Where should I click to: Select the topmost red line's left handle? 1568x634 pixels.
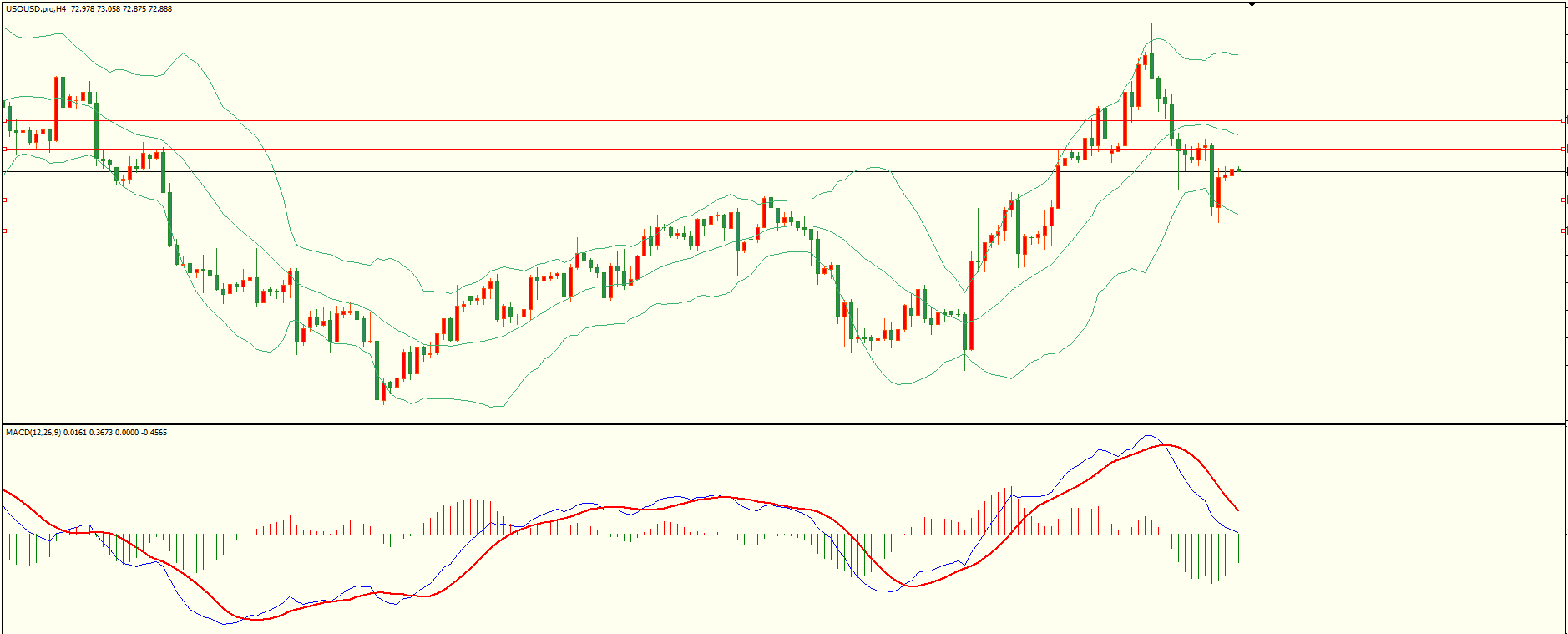(x=5, y=120)
